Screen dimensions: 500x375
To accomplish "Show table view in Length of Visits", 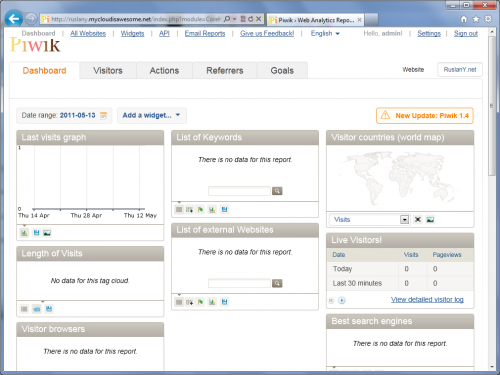I will (24, 309).
